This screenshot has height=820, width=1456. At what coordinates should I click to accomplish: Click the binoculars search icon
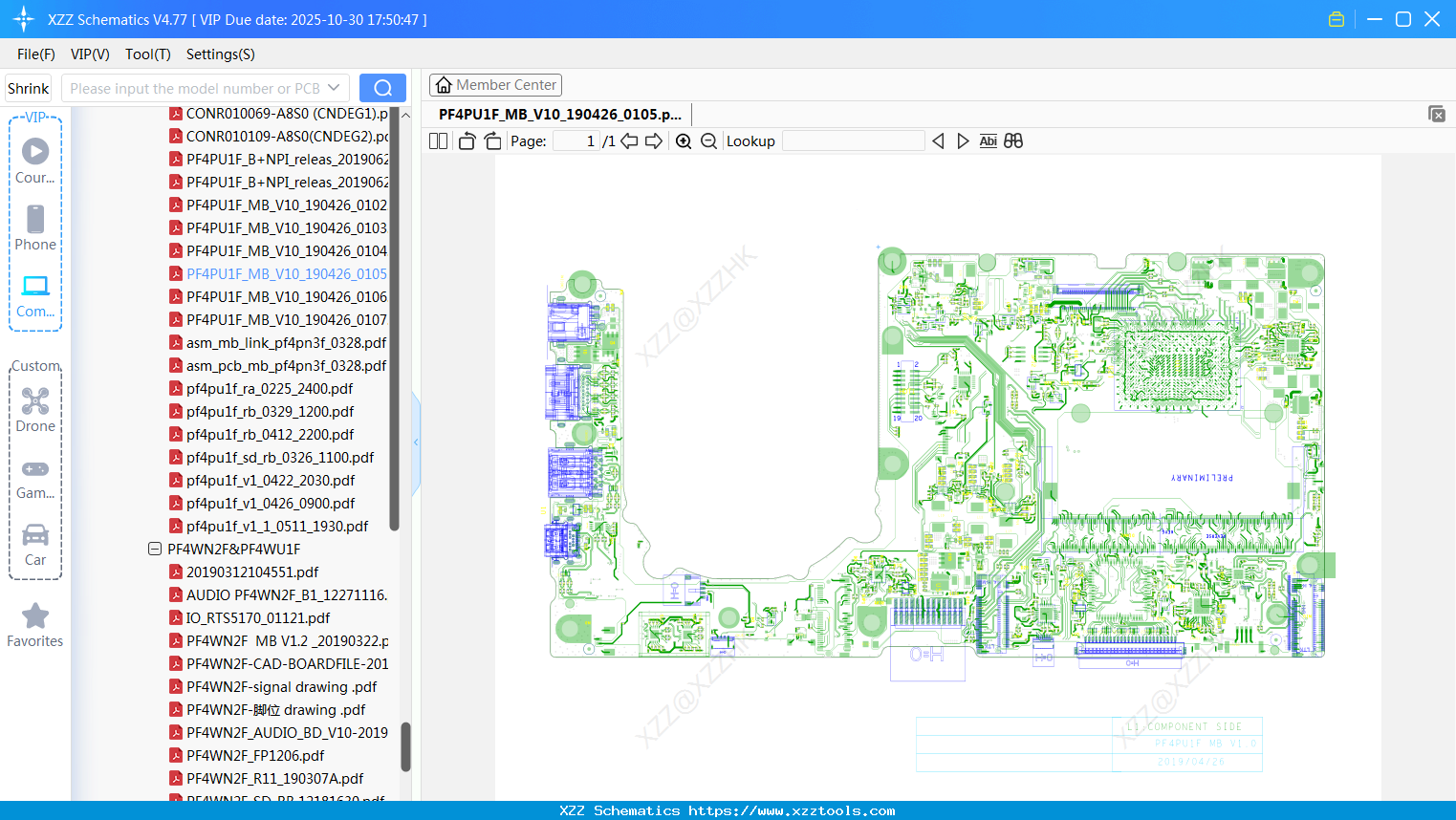[1013, 141]
